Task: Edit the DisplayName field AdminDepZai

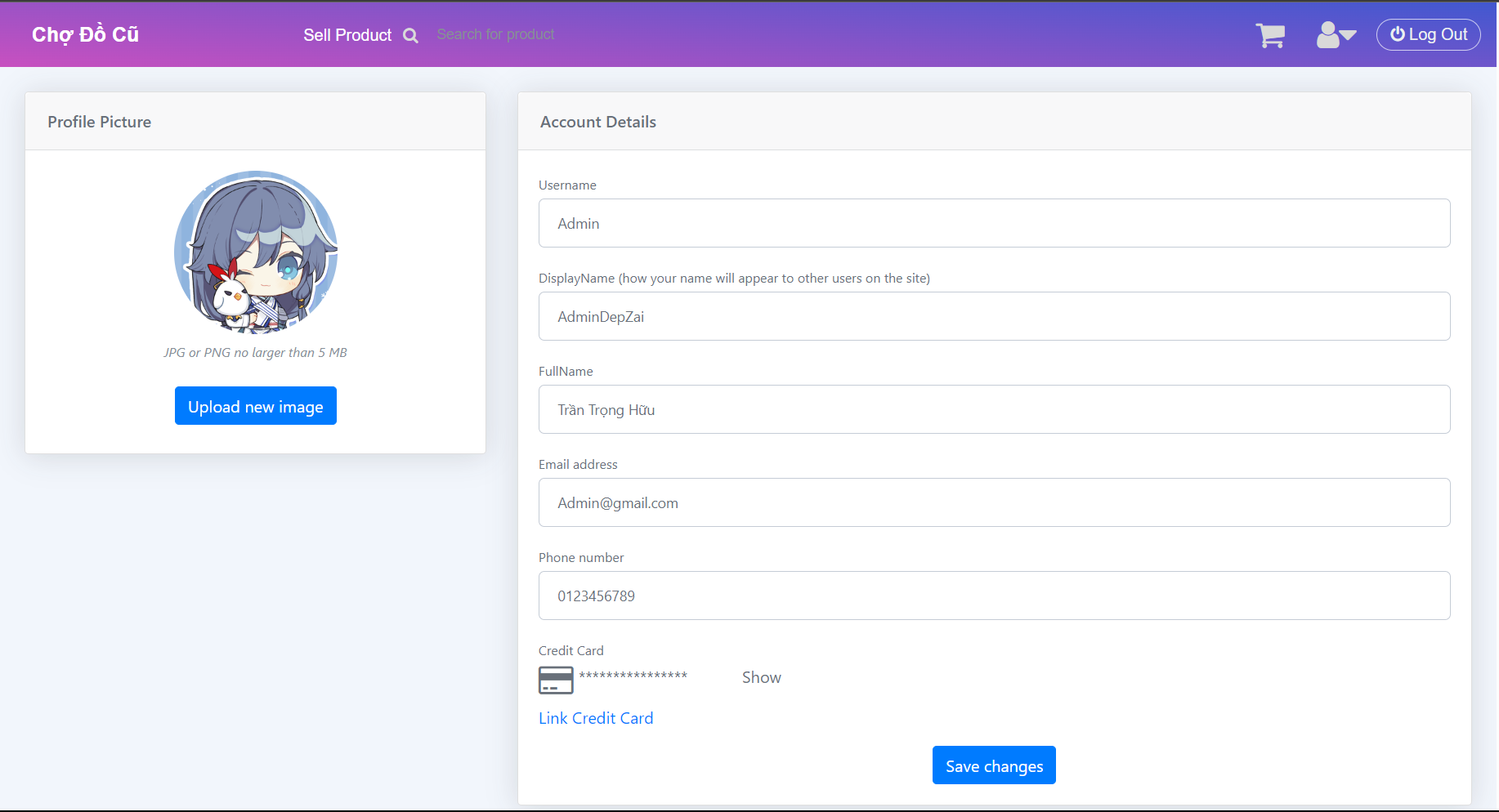Action: [x=994, y=316]
